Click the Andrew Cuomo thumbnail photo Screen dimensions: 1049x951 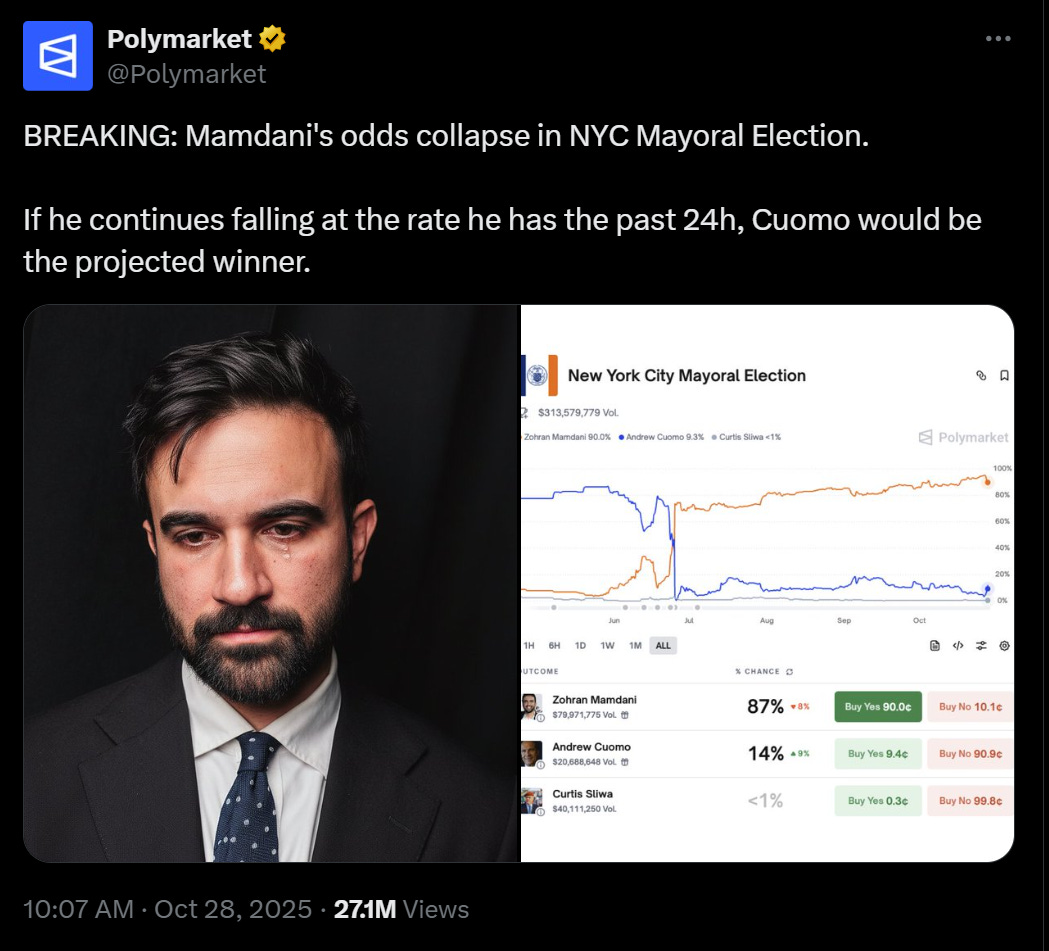coord(531,754)
